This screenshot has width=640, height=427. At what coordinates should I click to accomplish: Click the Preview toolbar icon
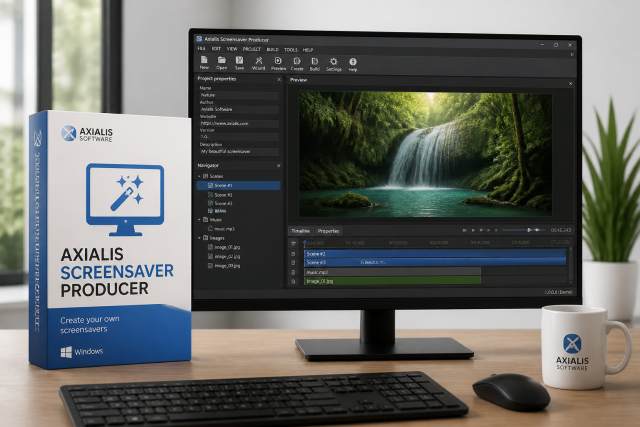(278, 63)
